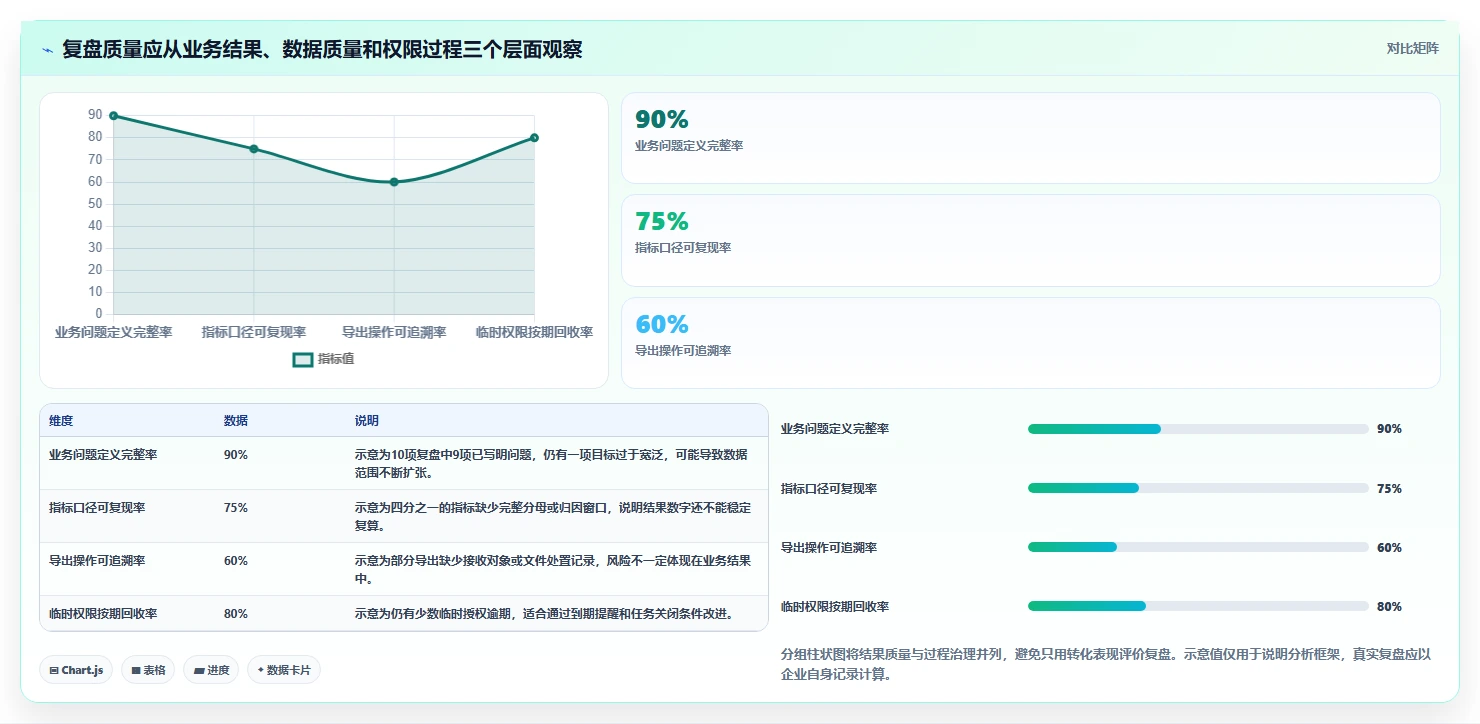
Task: Click the chart point for 临时权限按期回收率
Action: pos(534,138)
